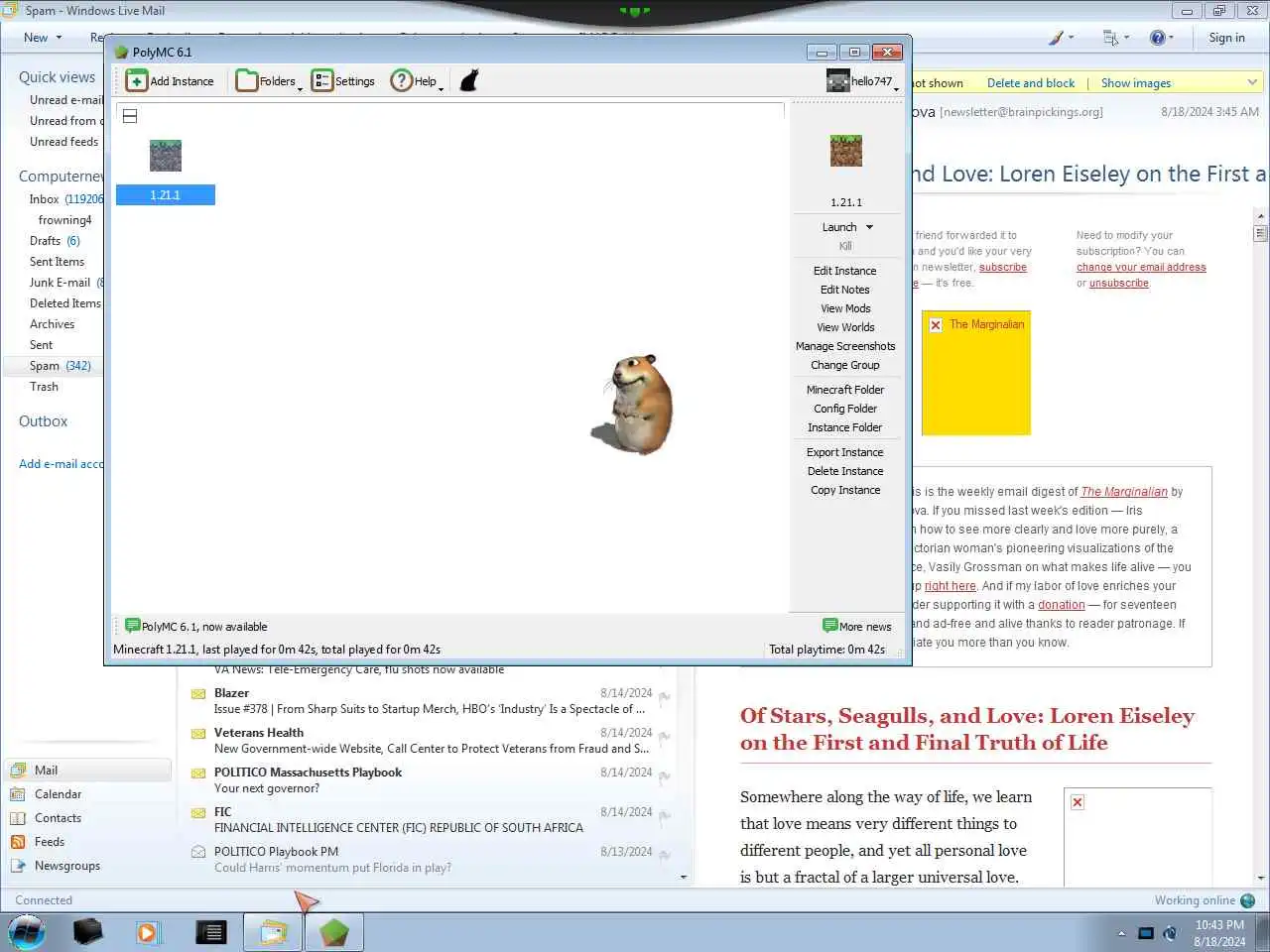Click the grass block icon in the side panel
The image size is (1270, 952).
pos(846,151)
